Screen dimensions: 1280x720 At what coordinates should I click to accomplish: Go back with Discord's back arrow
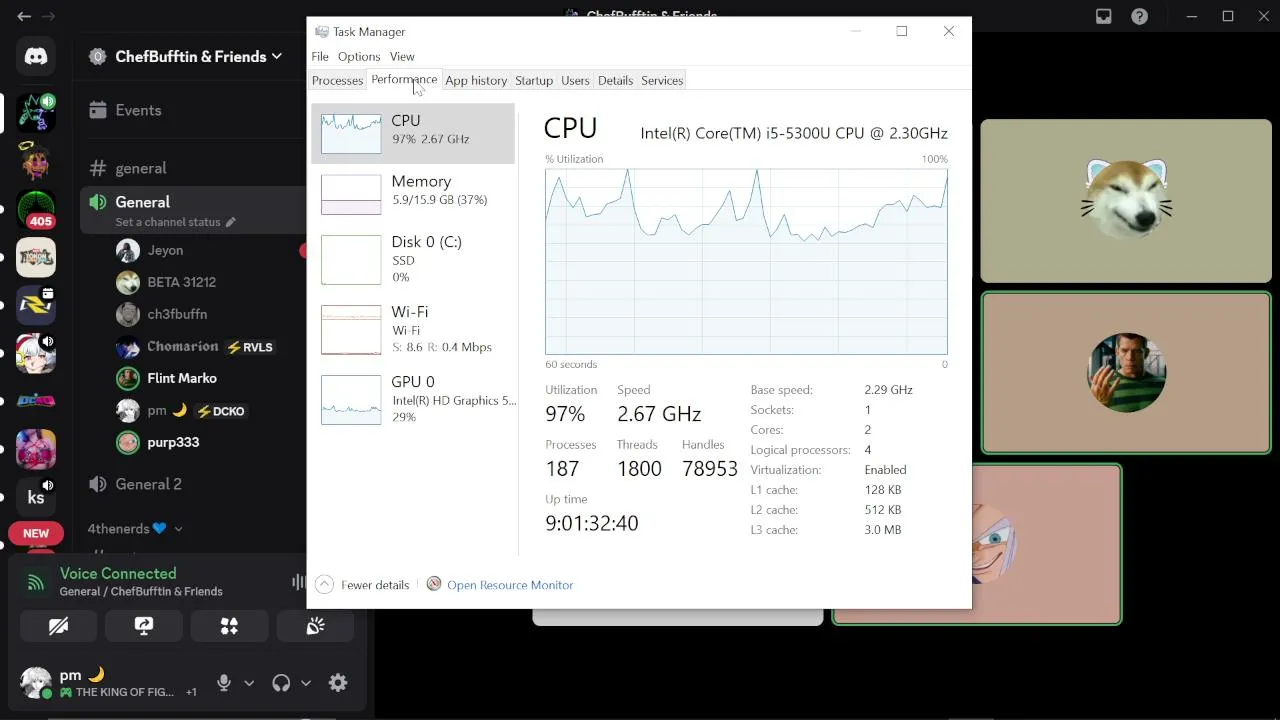point(24,16)
